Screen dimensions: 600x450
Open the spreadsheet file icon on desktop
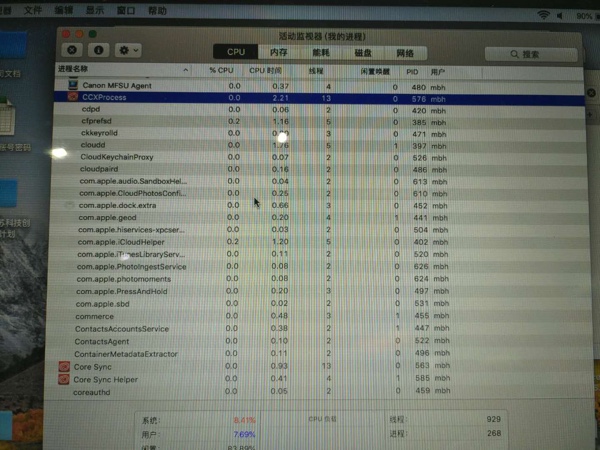[7, 117]
